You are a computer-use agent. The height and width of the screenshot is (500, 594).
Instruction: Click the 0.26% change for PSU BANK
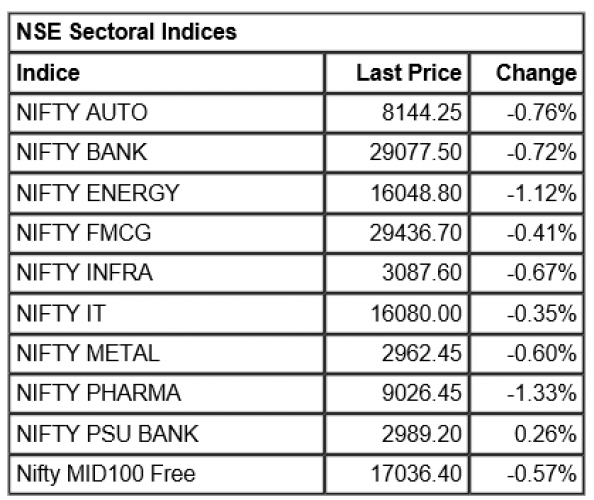(545, 434)
